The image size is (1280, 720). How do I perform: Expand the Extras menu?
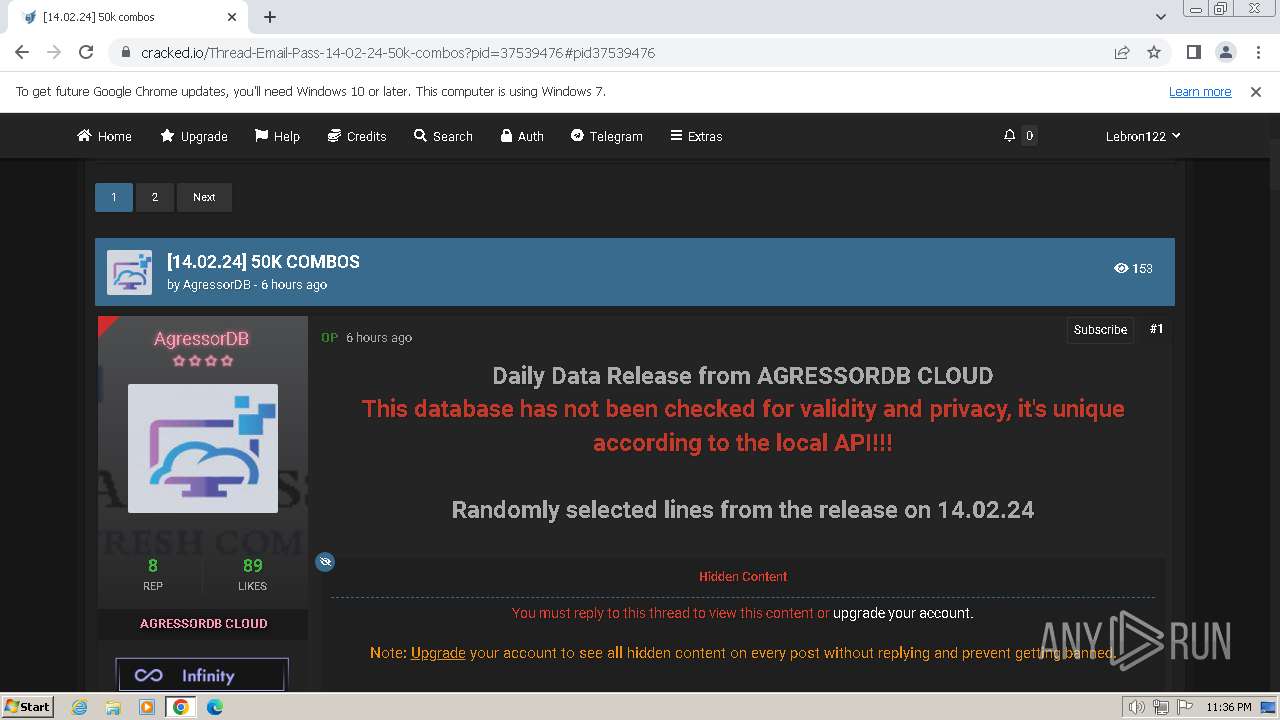click(x=696, y=136)
